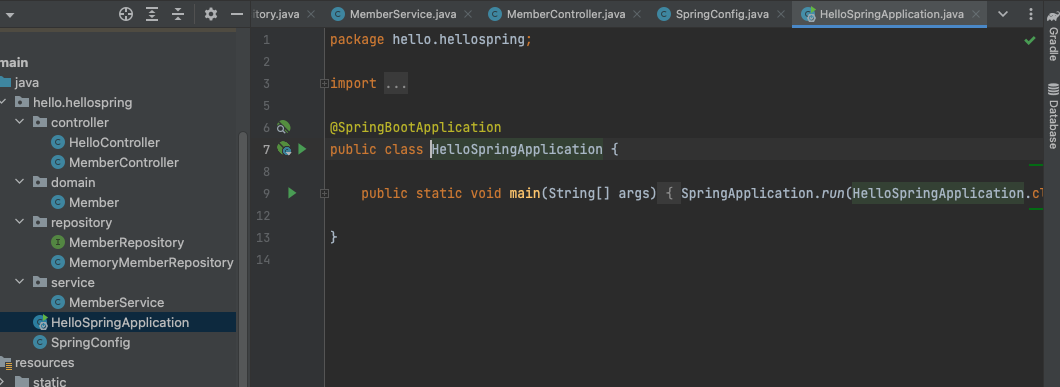Run the HelloSpringApplication class from the line 7 gutter
Viewport: 1060px width, 387px height.
(x=302, y=149)
